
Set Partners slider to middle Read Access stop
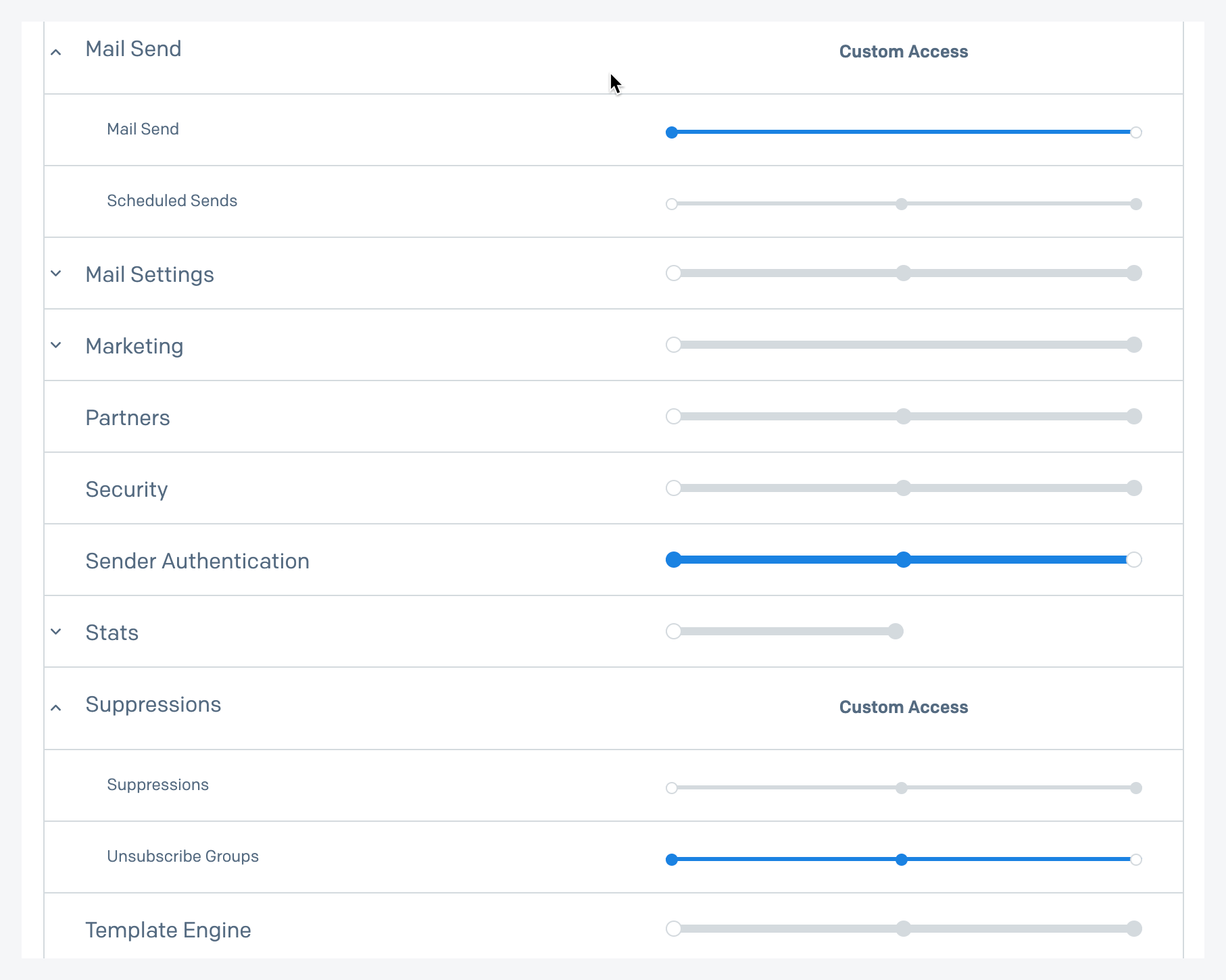pos(903,416)
